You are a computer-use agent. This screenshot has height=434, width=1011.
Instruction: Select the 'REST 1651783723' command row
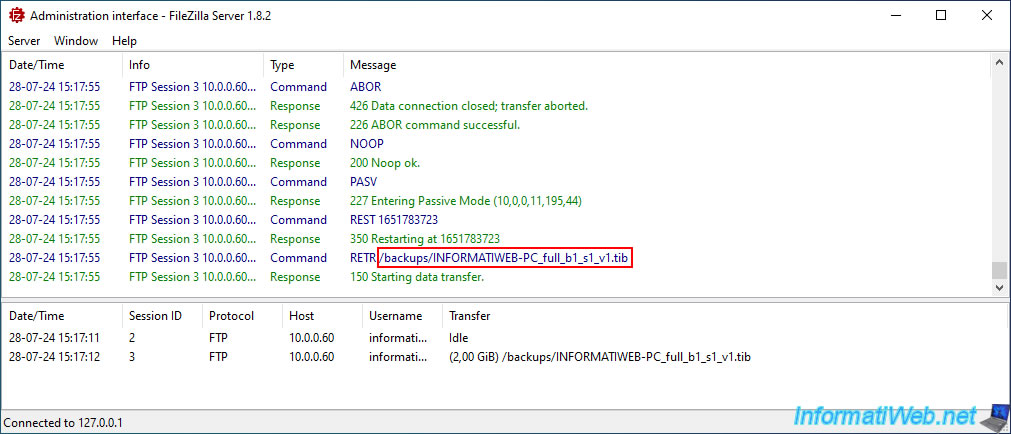point(498,220)
